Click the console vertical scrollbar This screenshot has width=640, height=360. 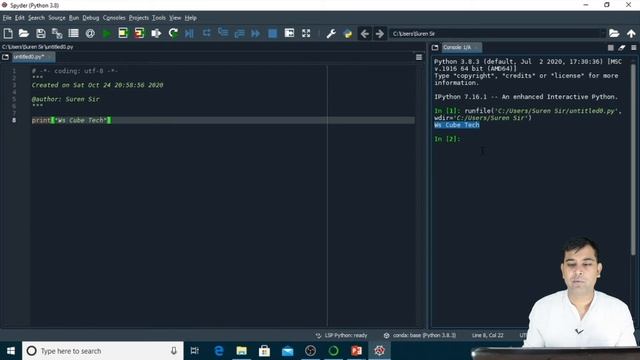tap(633, 159)
